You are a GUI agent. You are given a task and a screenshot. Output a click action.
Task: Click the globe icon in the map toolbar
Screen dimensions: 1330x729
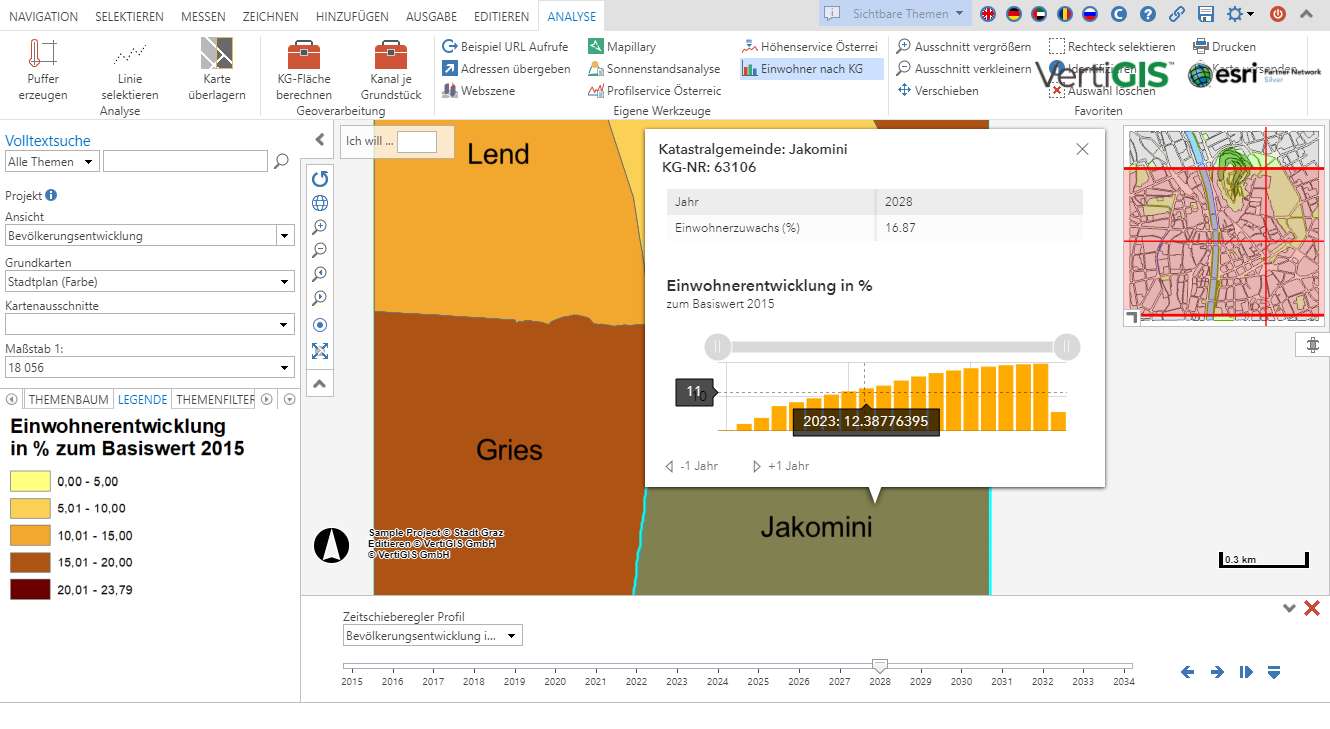coord(319,203)
